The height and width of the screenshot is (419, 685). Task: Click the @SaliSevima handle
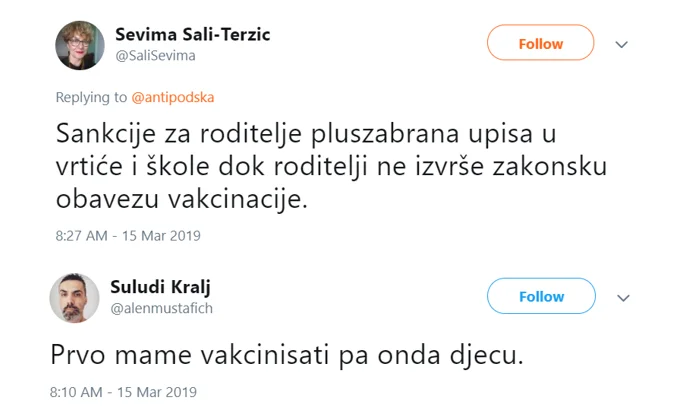155,56
